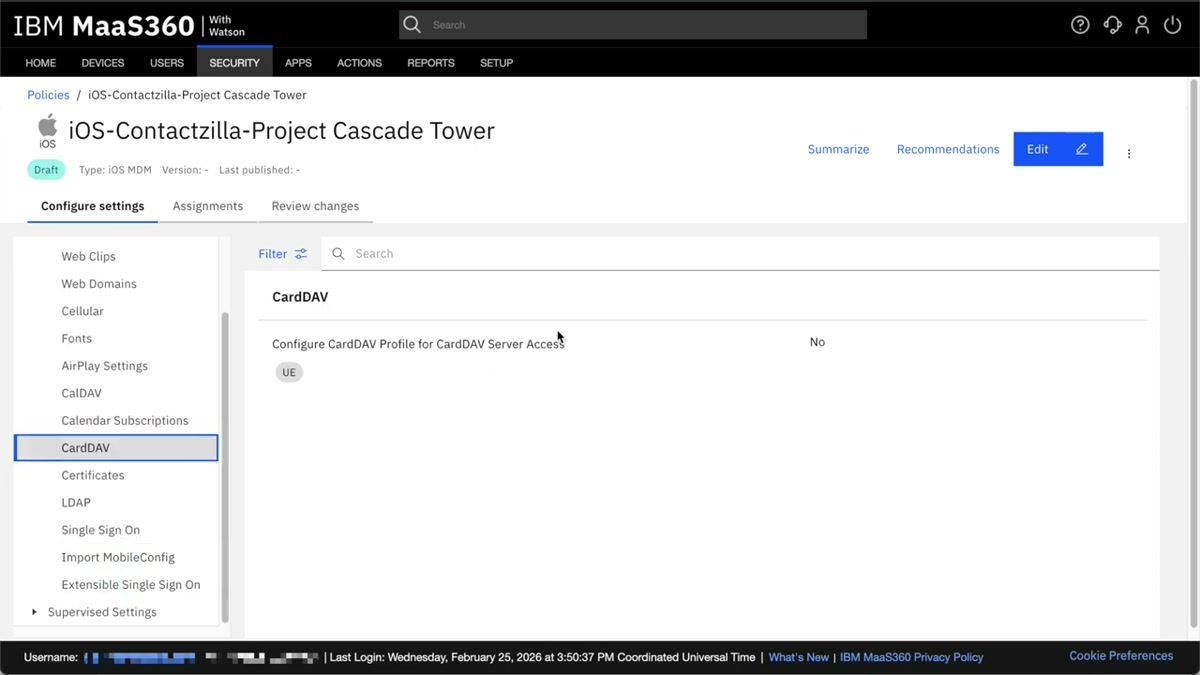Open the DEVICES menu

click(103, 63)
